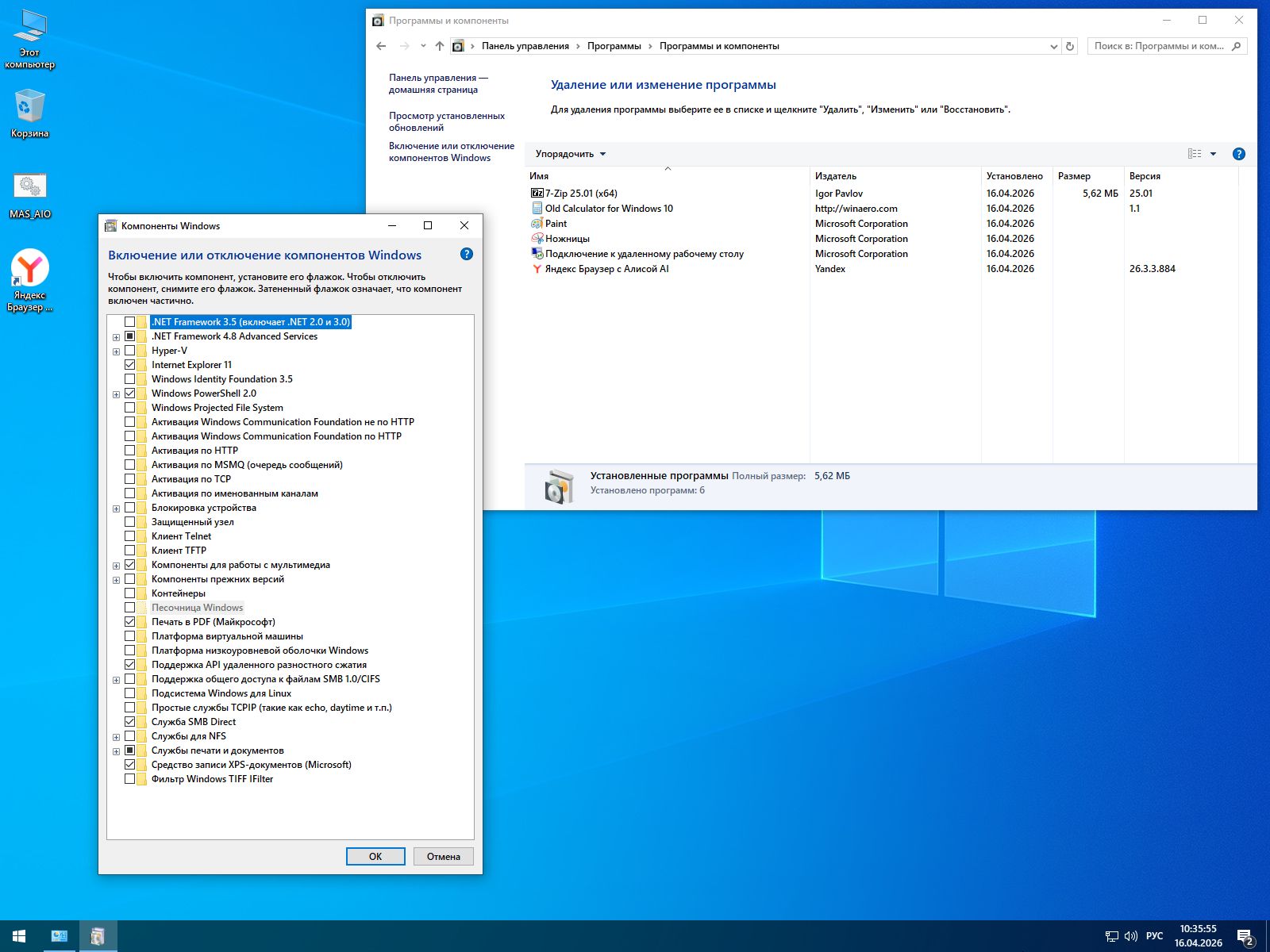This screenshot has width=1270, height=952.
Task: Uncheck Internet Explorer 11
Action: click(130, 365)
